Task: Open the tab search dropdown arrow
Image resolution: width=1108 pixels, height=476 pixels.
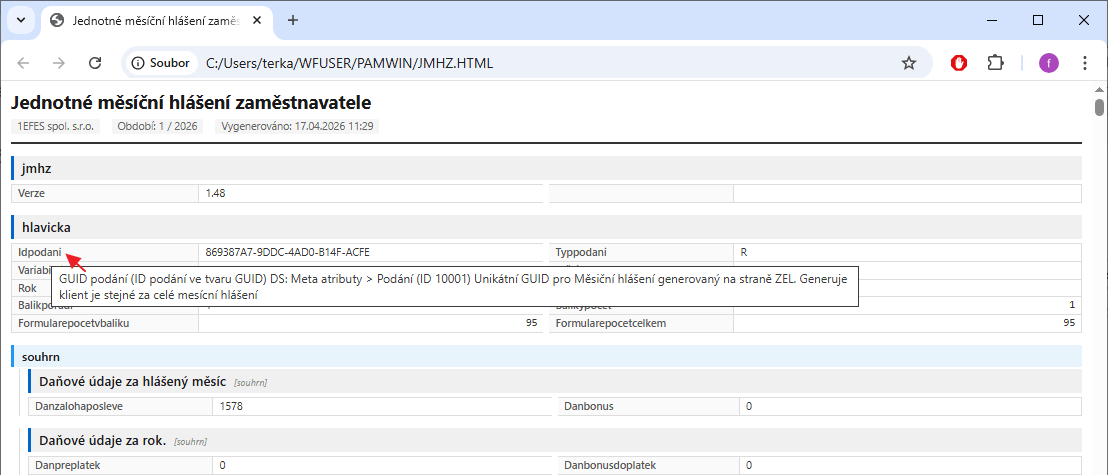Action: coord(21,20)
